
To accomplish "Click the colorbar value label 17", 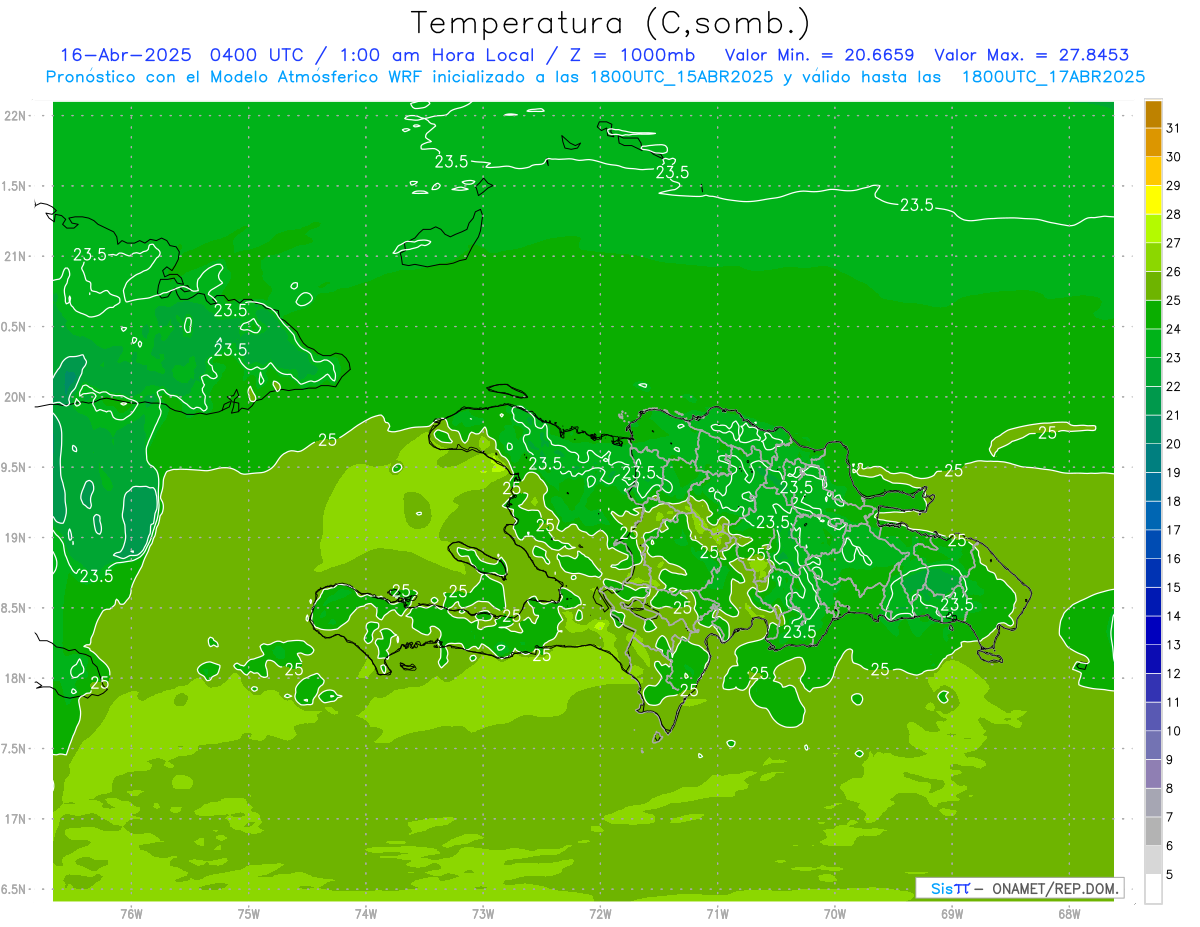I will (1174, 530).
